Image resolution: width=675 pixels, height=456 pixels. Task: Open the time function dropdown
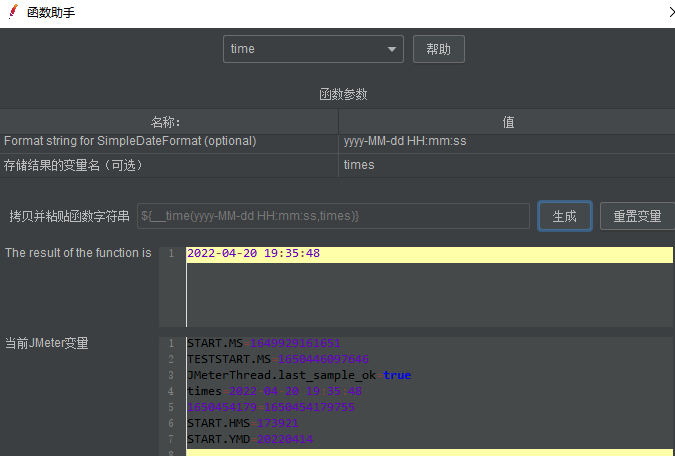tap(313, 49)
